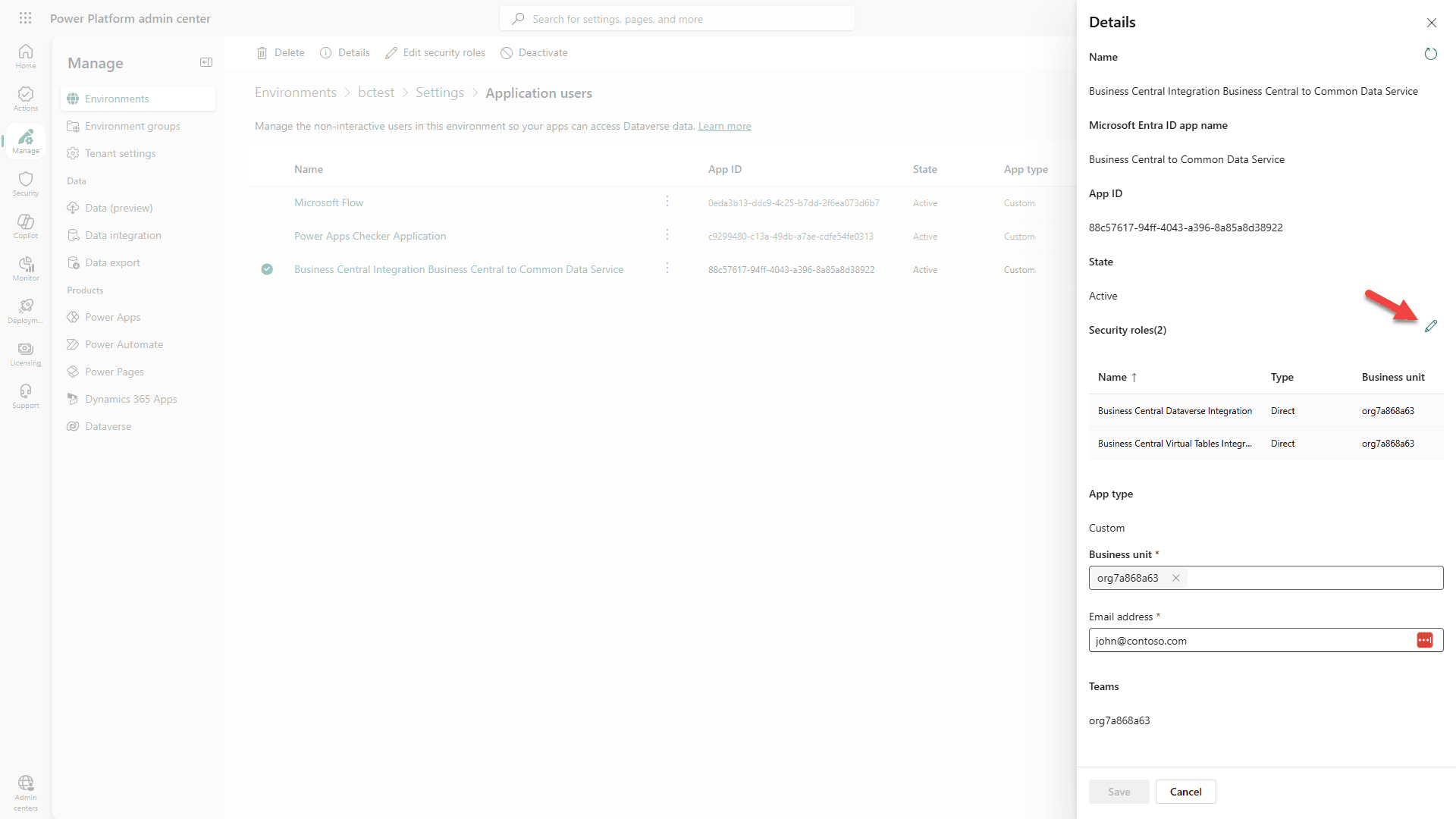Screen dimensions: 1456x819
Task: Open the app launcher waffle icon
Action: tap(25, 17)
